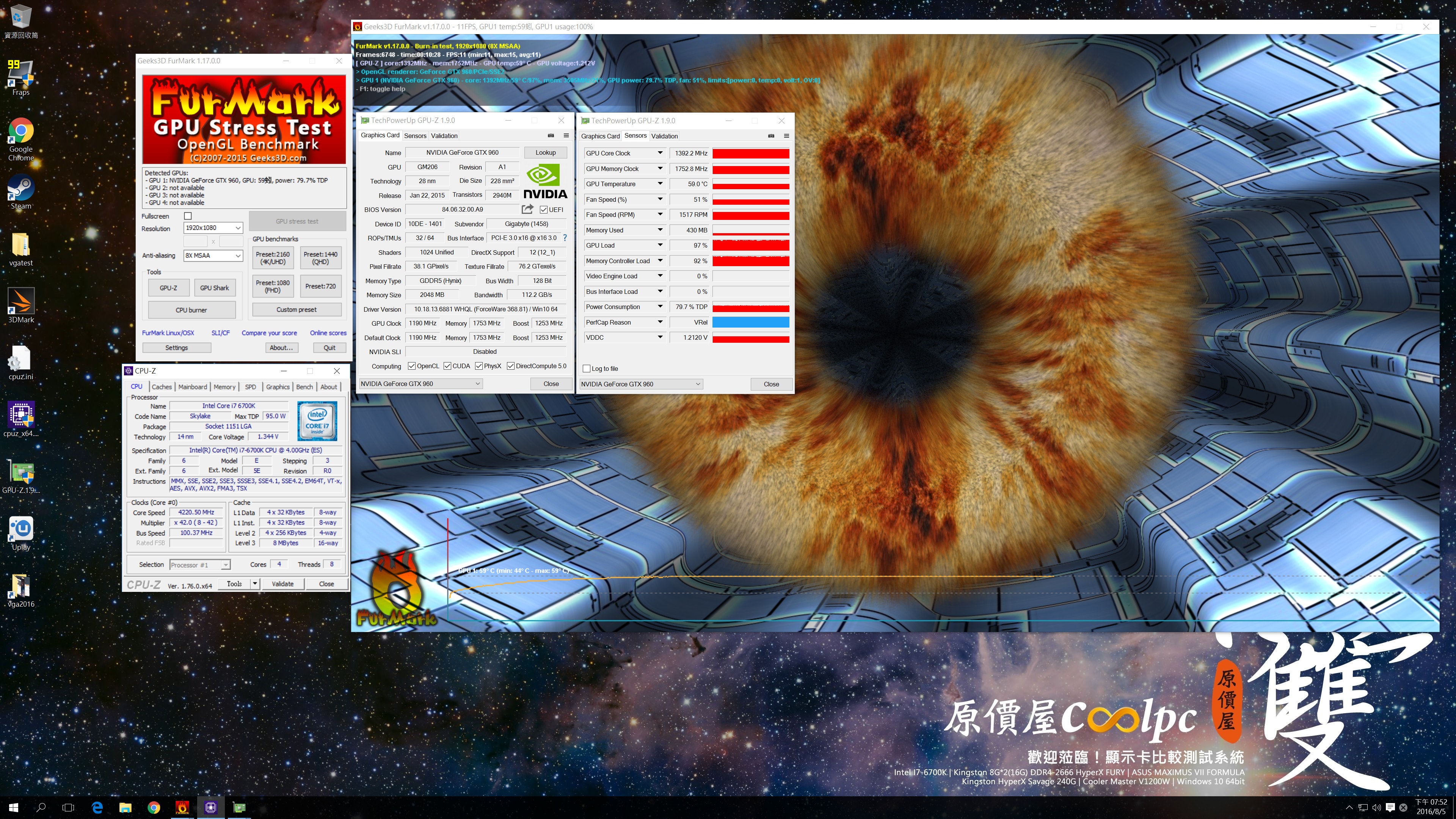This screenshot has height=819, width=1456.
Task: Open the vga2016 desktop shortcut
Action: point(21,590)
